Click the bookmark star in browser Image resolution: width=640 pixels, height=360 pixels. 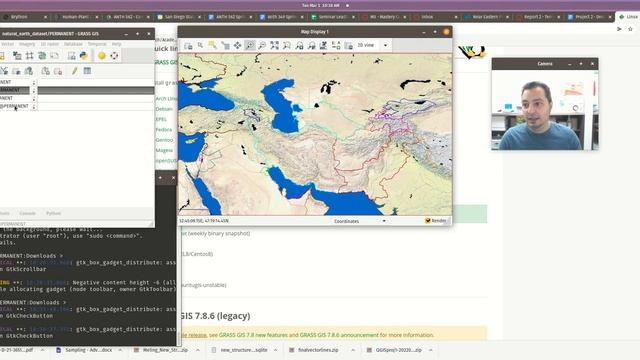[630, 29]
